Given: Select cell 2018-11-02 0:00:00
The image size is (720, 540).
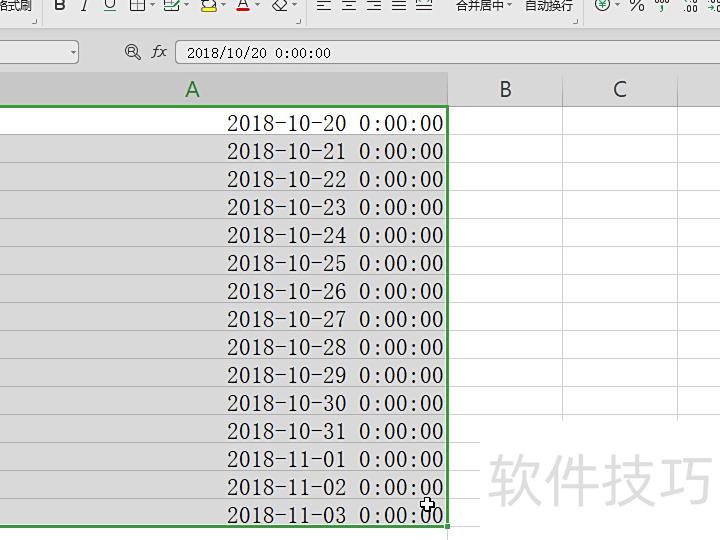Looking at the screenshot, I should click(224, 485).
